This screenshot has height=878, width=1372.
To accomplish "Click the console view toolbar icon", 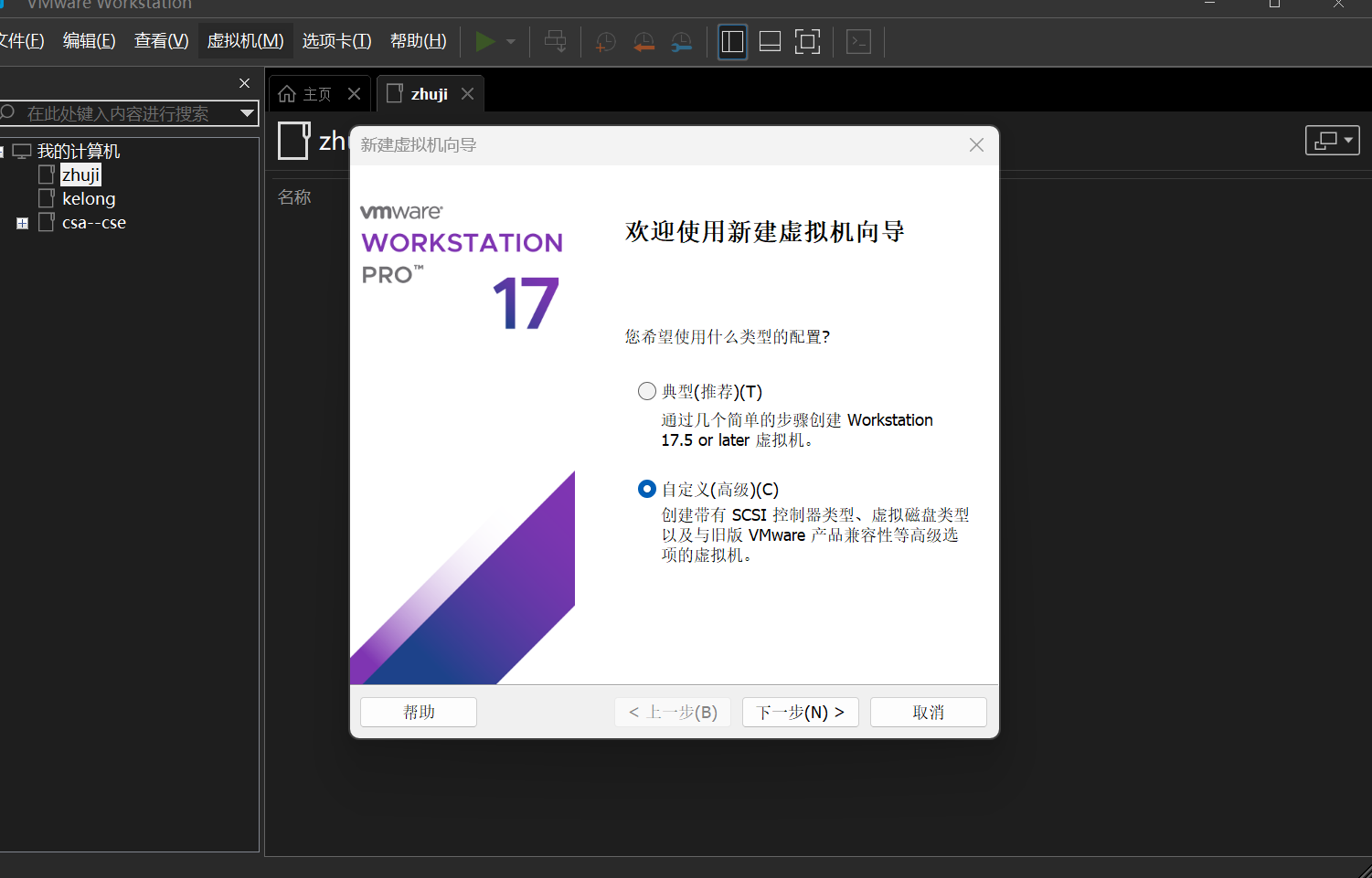I will pos(858,42).
